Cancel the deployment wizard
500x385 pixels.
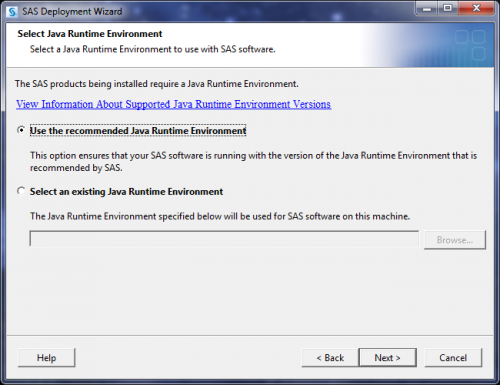453,358
